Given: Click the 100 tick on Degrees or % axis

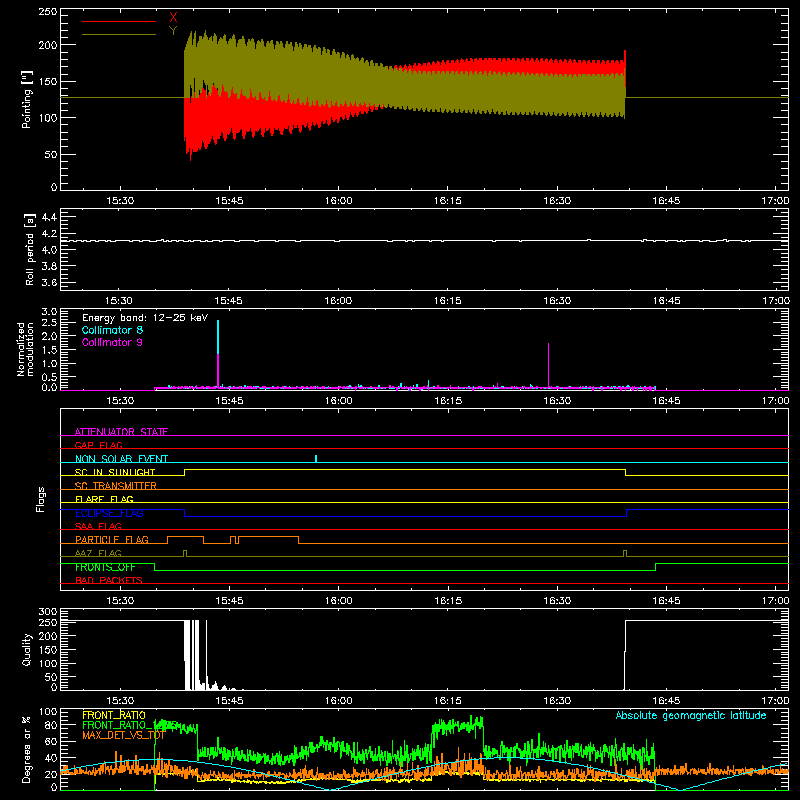Looking at the screenshot, I should pos(48,712).
